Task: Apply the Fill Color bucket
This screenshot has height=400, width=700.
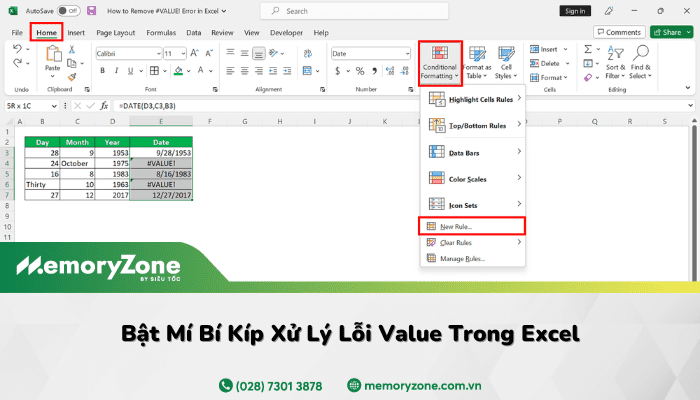Action: (x=179, y=71)
